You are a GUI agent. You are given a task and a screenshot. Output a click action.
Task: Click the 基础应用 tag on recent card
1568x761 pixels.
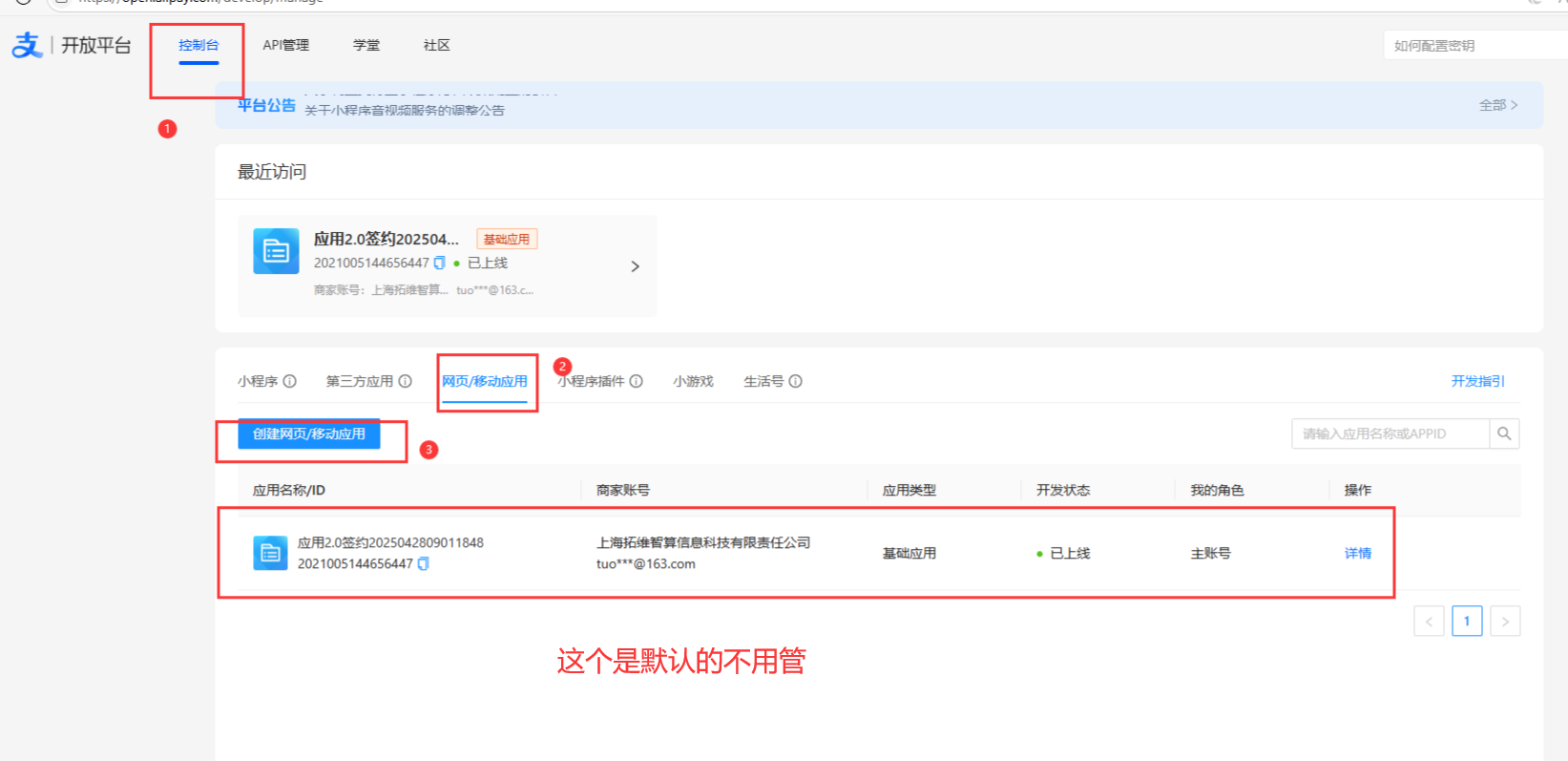coord(507,239)
